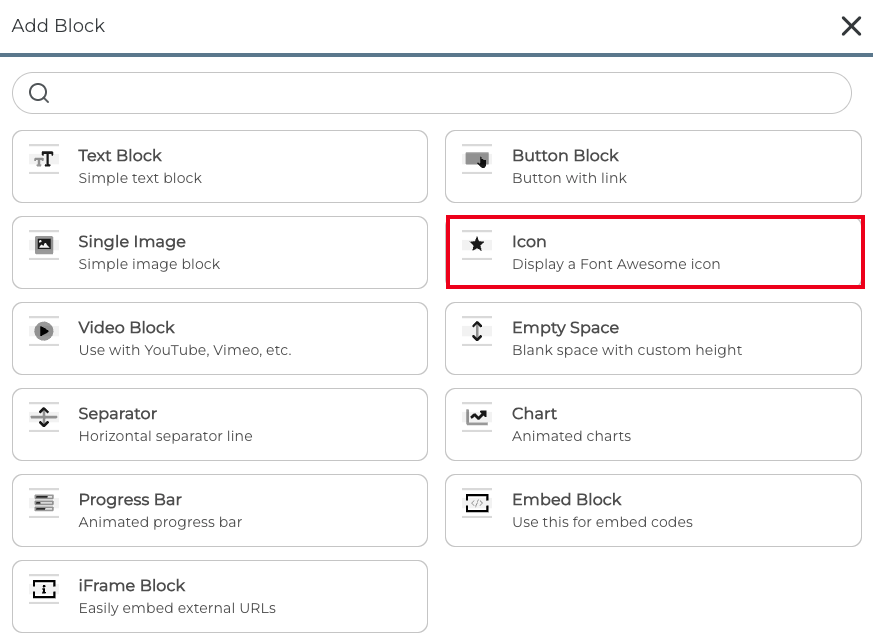Viewport: 873px width, 644px height.
Task: Choose Button with link description
Action: point(569,178)
